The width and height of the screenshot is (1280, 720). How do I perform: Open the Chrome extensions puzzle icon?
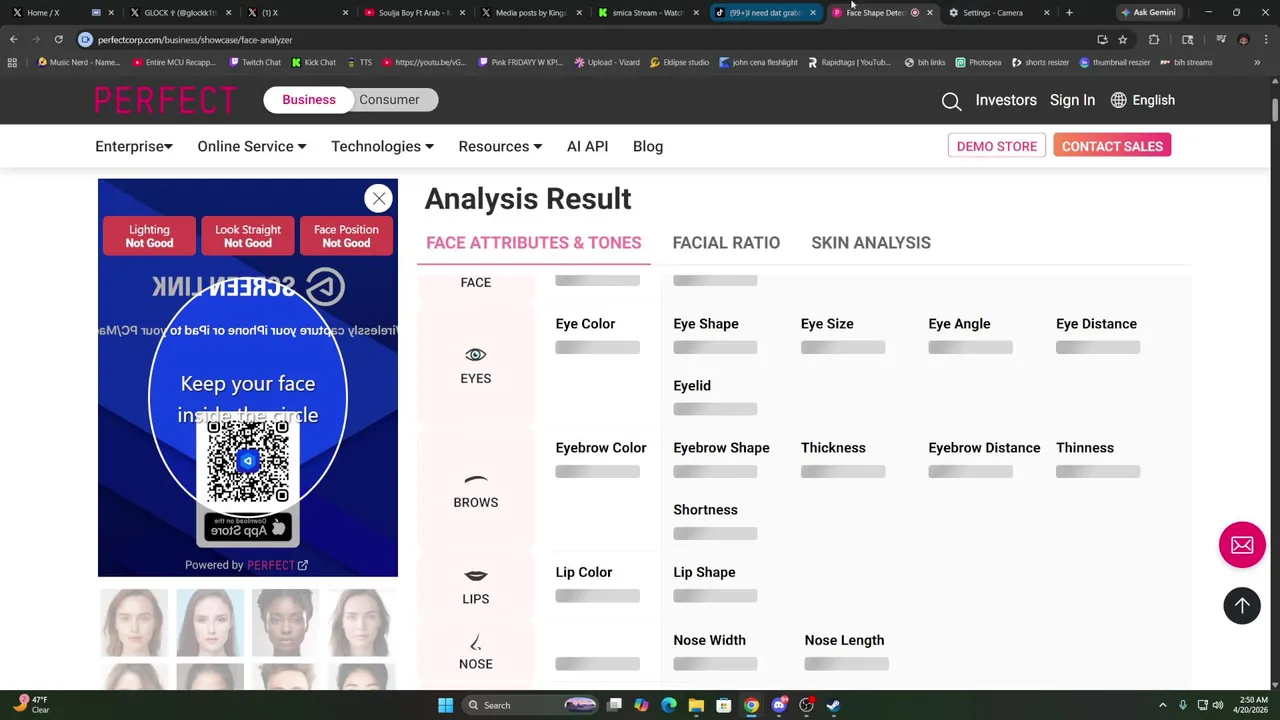pyautogui.click(x=1154, y=40)
